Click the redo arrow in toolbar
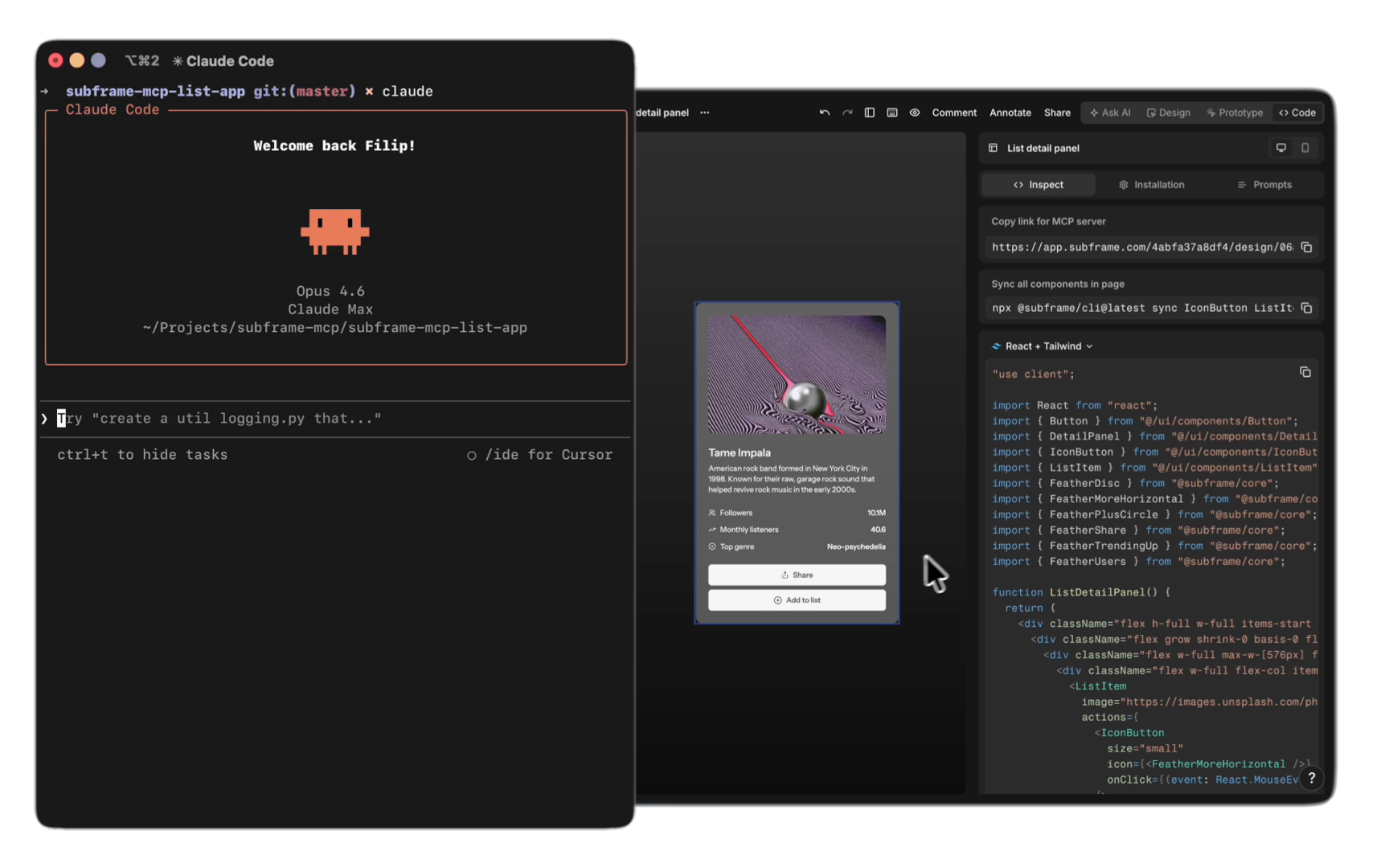Image resolution: width=1389 pixels, height=868 pixels. 846,113
